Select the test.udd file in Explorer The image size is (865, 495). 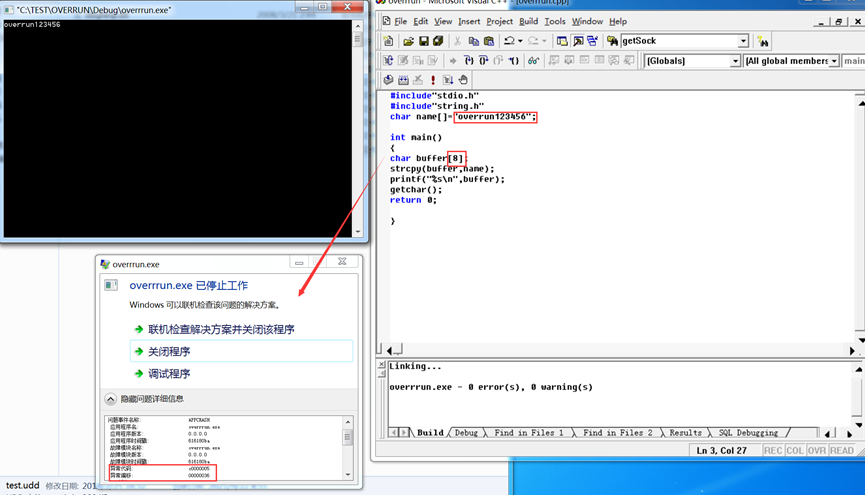point(23,485)
